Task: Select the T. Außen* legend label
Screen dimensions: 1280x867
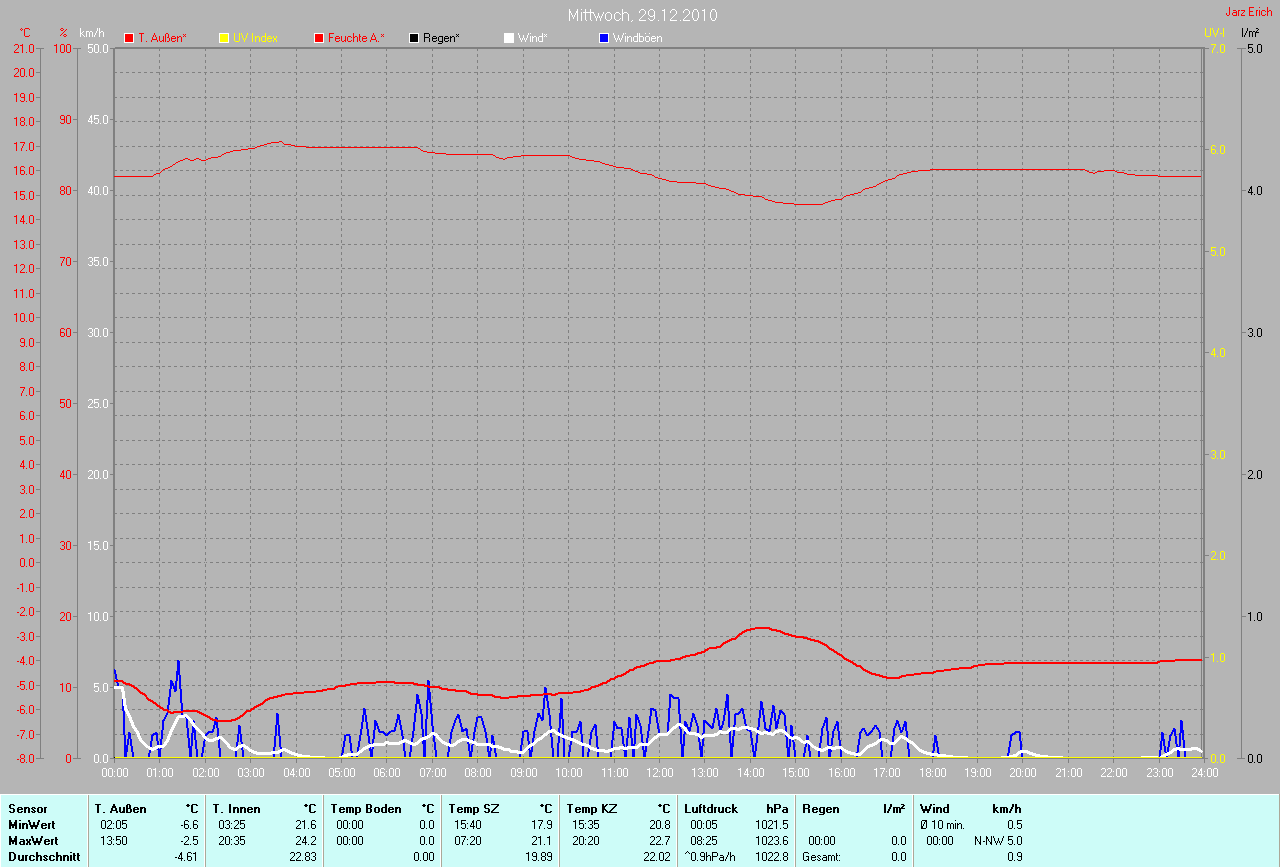Action: [x=162, y=38]
